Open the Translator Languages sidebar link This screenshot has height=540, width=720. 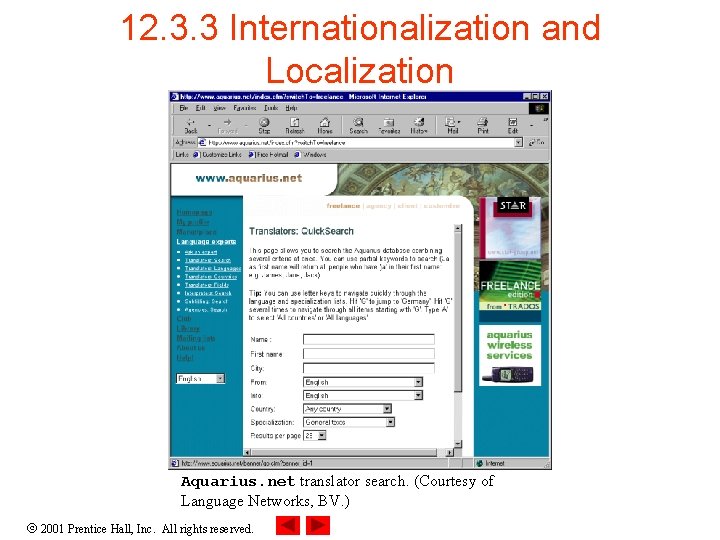213,268
